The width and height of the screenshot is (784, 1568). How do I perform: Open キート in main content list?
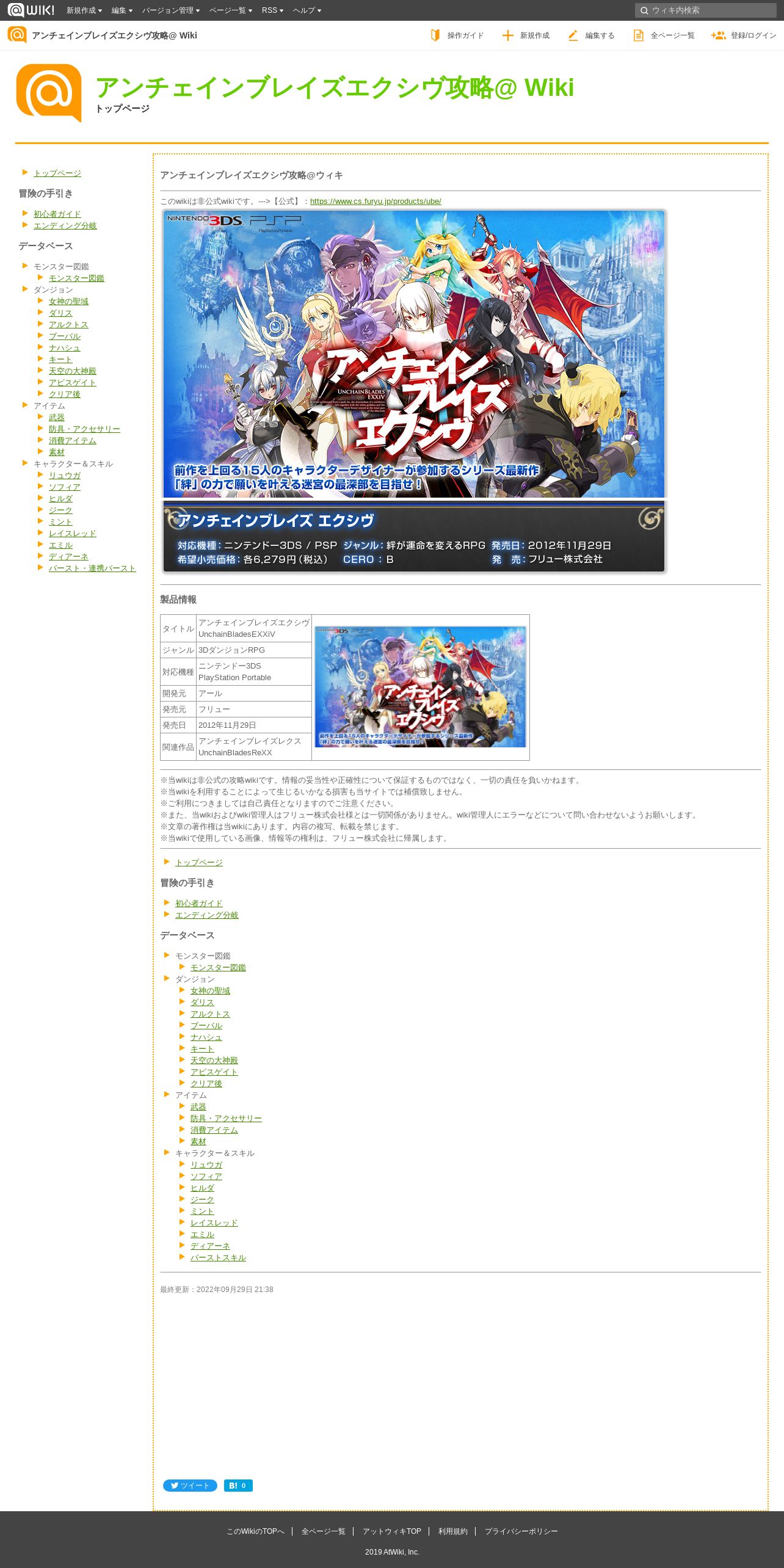point(202,1049)
